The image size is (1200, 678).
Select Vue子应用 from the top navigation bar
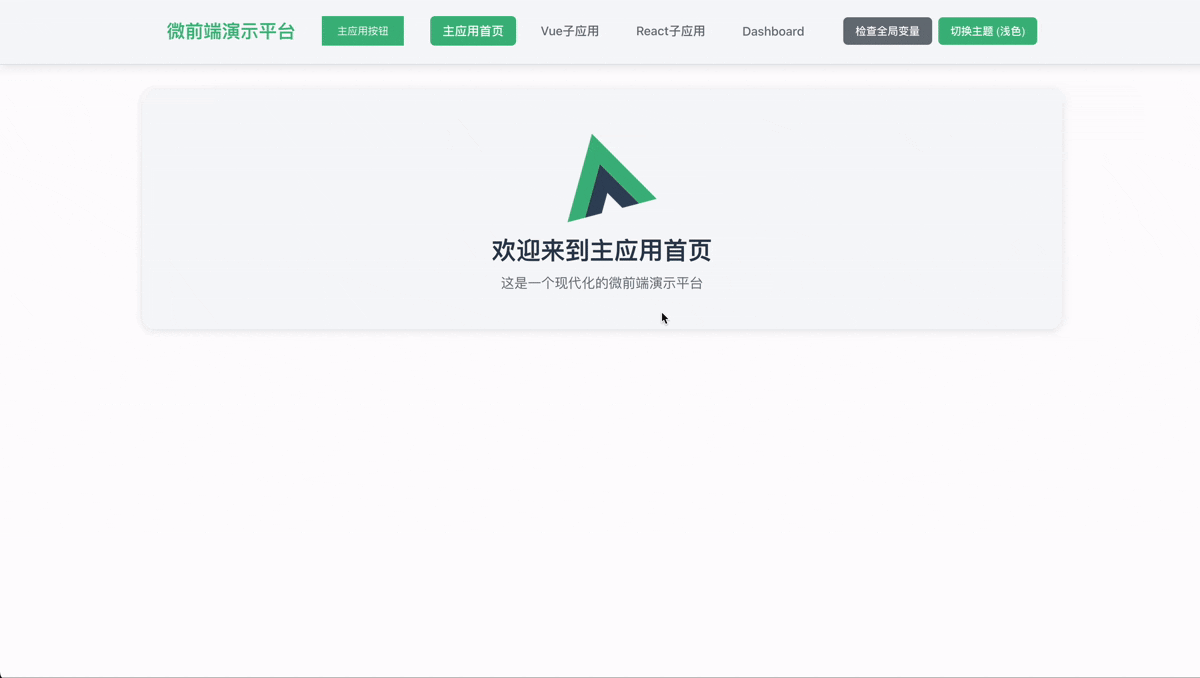569,31
